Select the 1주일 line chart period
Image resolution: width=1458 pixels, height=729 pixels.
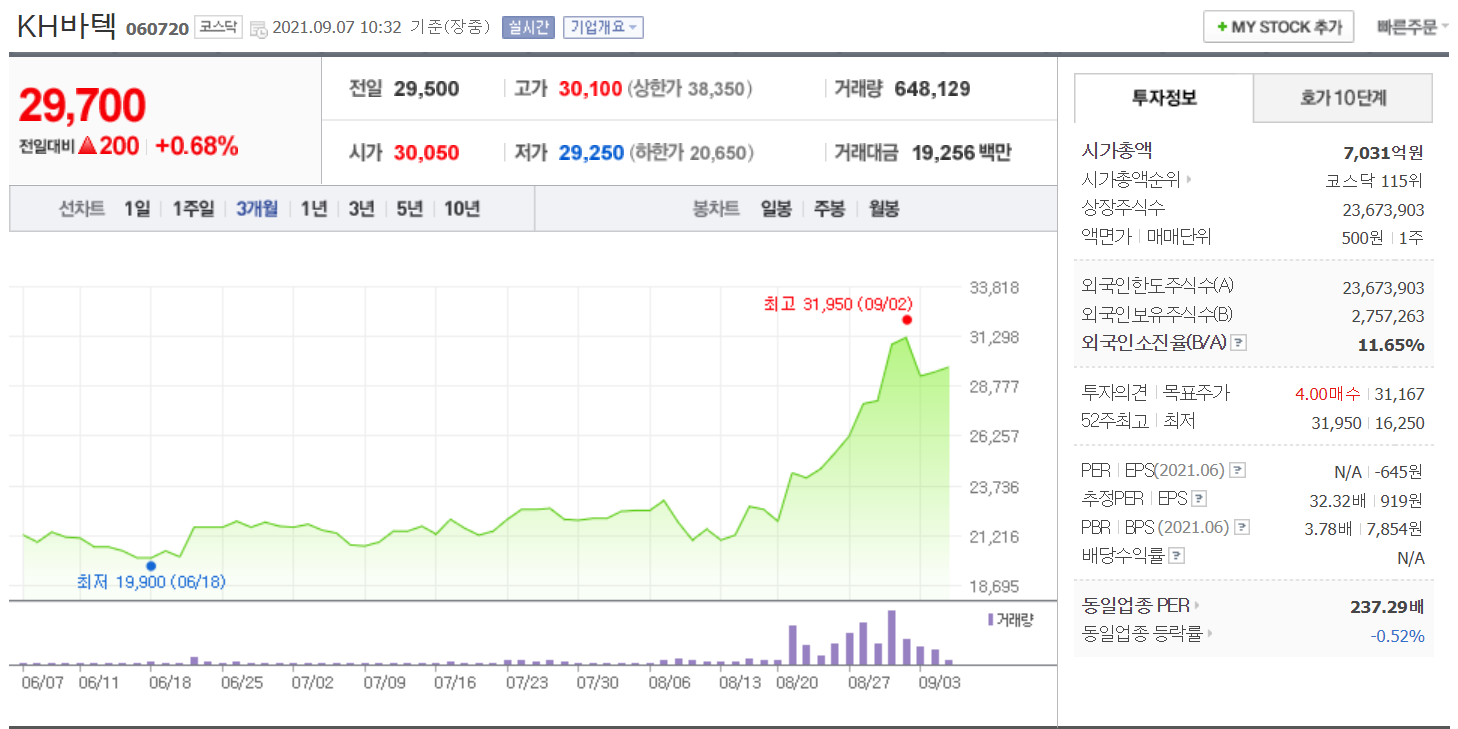coord(193,209)
